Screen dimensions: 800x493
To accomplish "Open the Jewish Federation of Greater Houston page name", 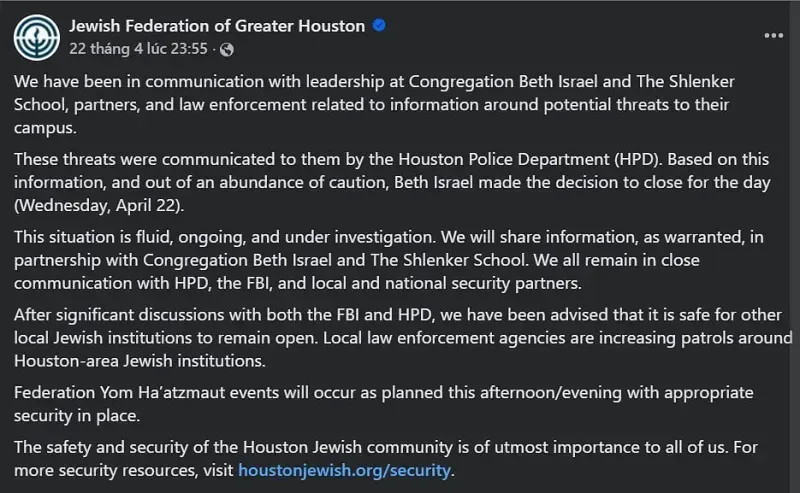I will tap(217, 26).
